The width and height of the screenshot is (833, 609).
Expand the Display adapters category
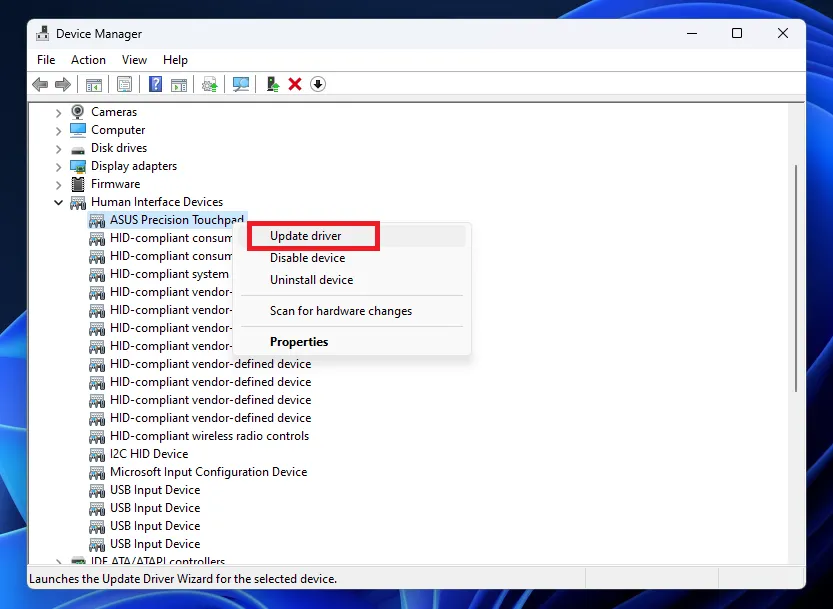tap(58, 167)
